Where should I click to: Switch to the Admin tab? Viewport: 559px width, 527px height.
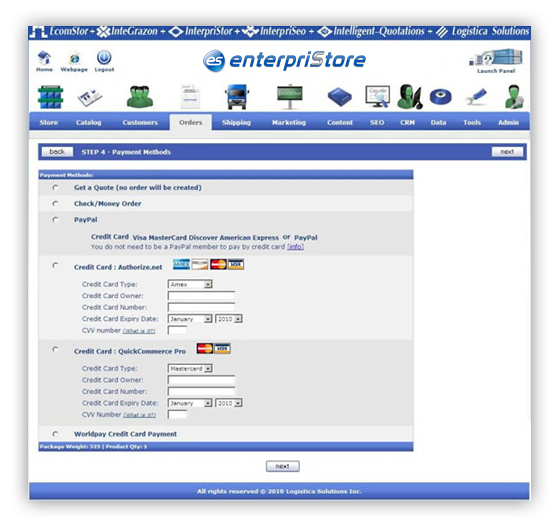[x=508, y=122]
